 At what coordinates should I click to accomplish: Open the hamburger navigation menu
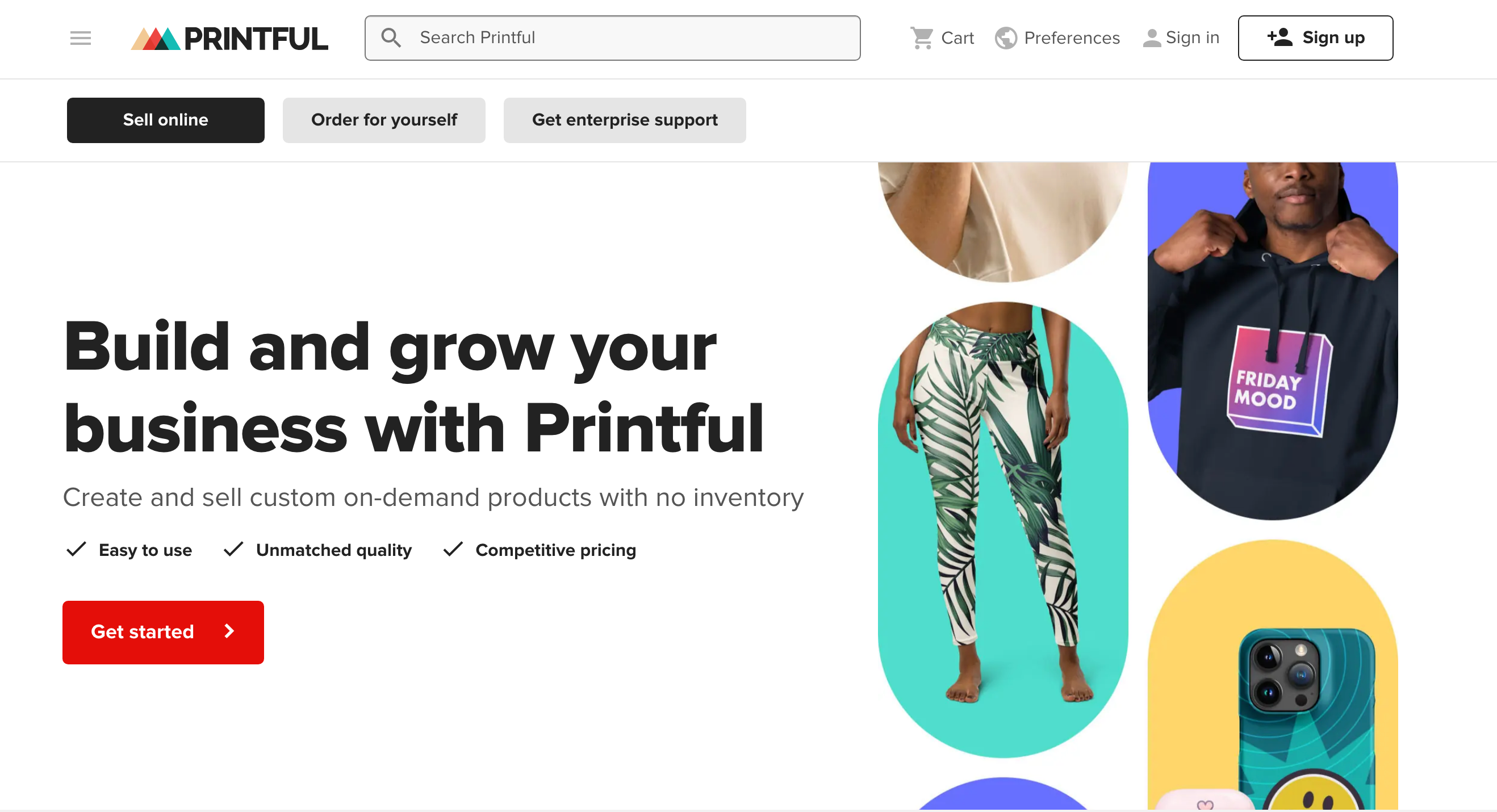point(80,39)
